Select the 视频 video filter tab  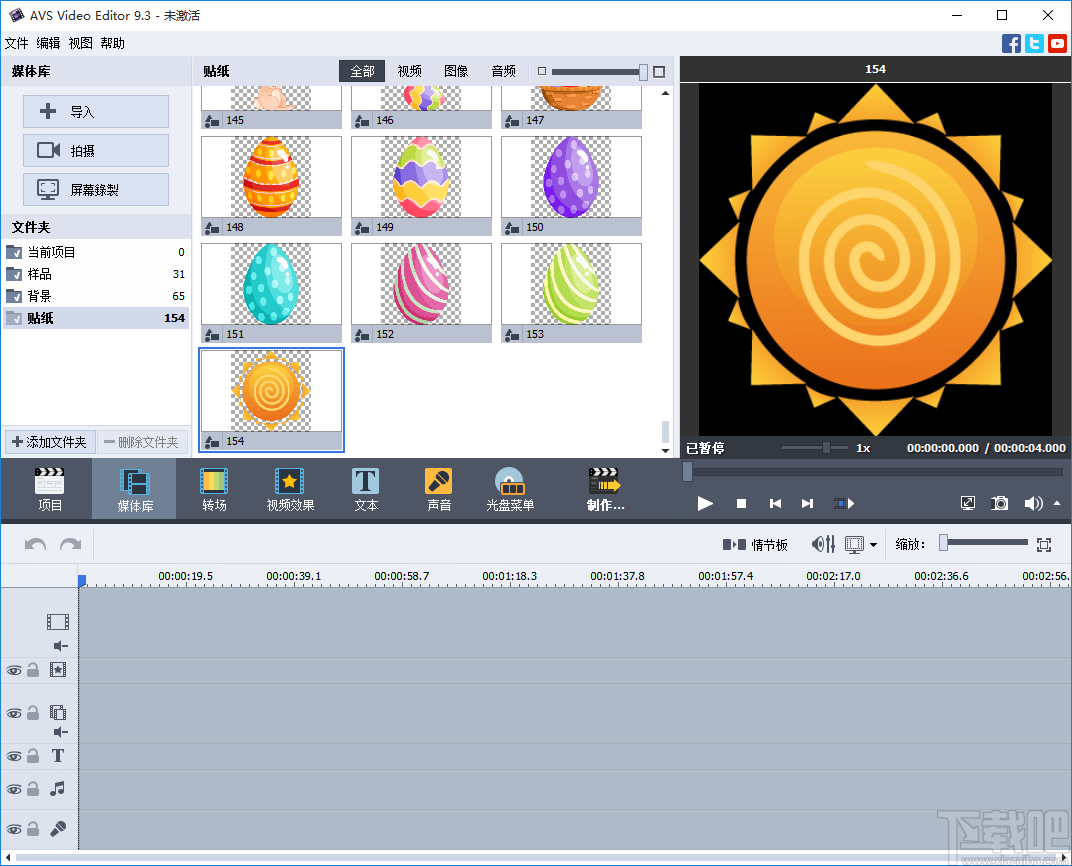pyautogui.click(x=410, y=71)
